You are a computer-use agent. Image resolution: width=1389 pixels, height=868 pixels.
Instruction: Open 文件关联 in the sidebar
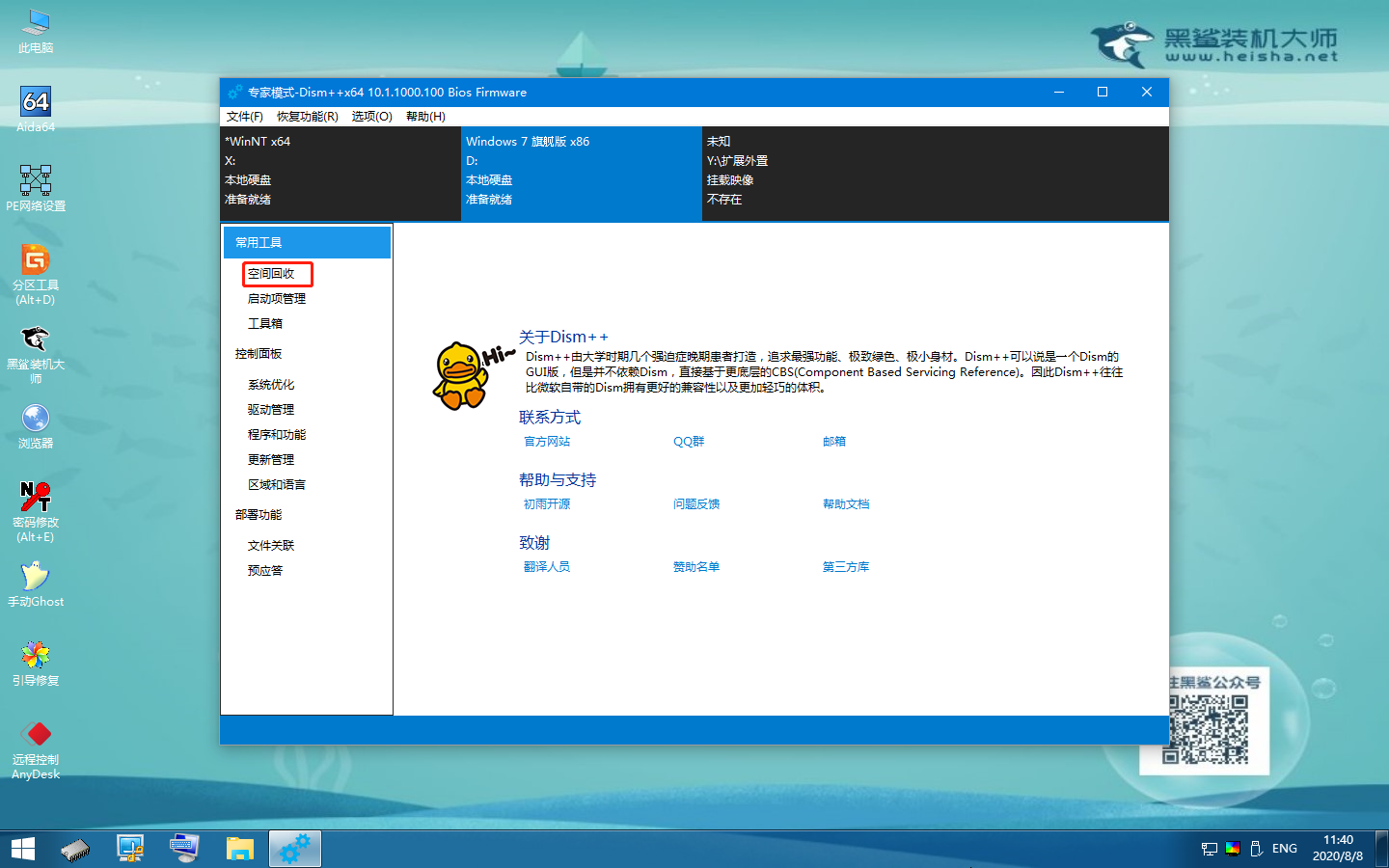pyautogui.click(x=271, y=546)
